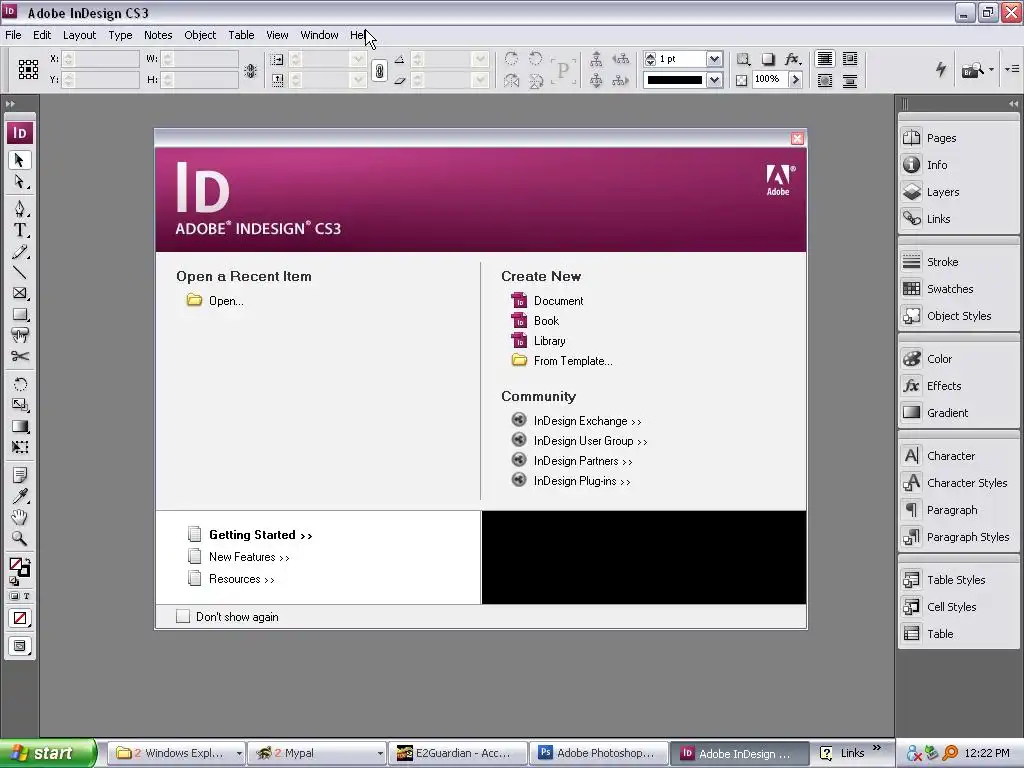This screenshot has height=768, width=1024.
Task: Select the Rotate tool
Action: [x=20, y=384]
